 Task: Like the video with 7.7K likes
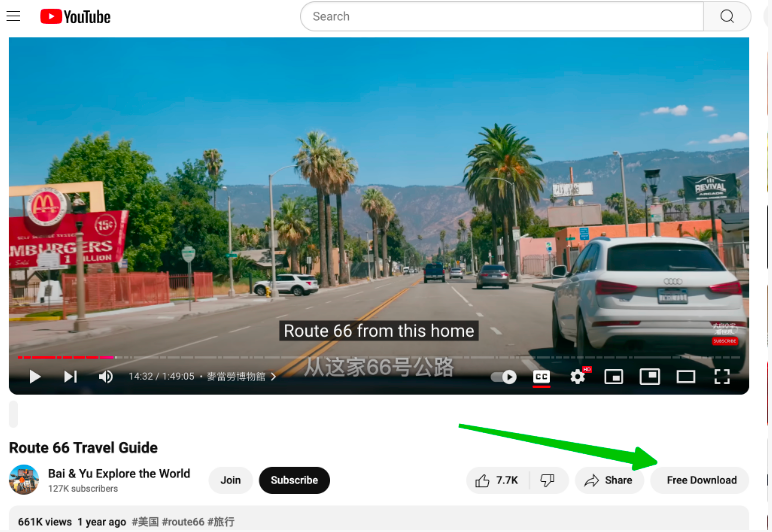click(x=498, y=480)
